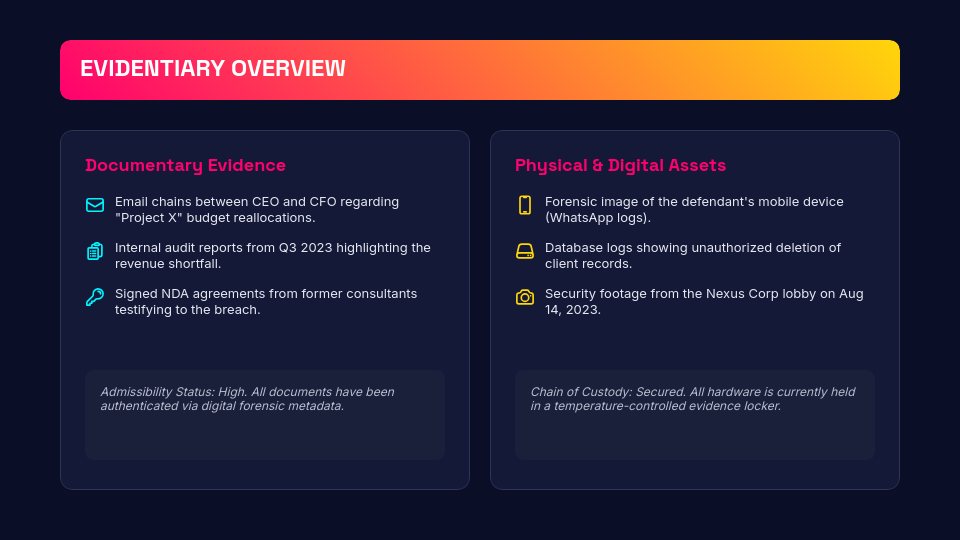Viewport: 960px width, 540px height.
Task: Click the envelope email icon
Action: 95,205
